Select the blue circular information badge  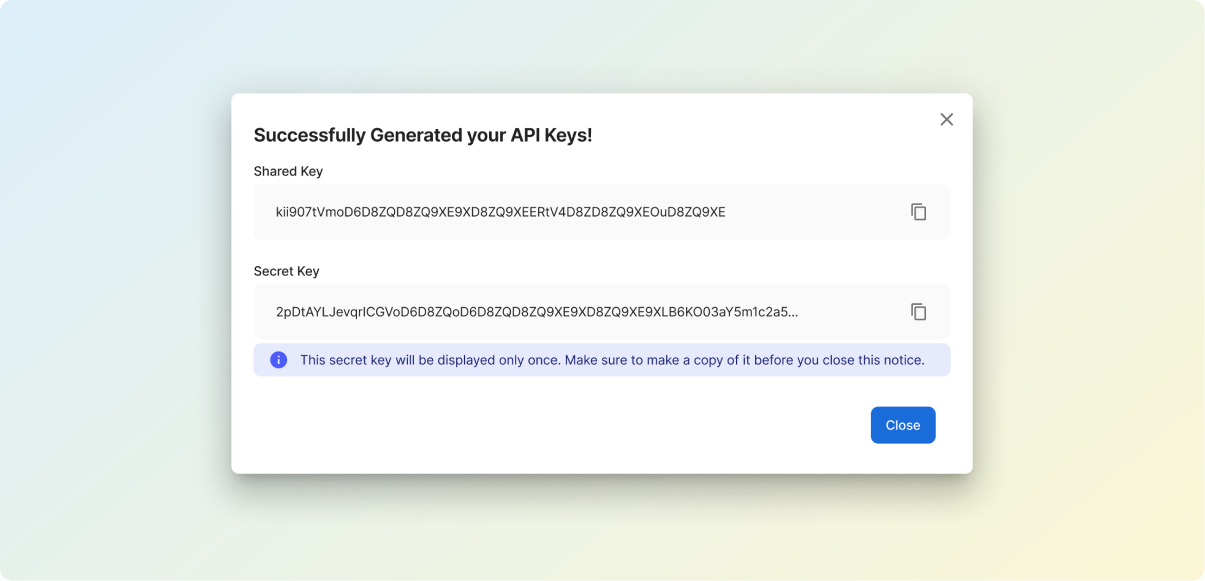[280, 359]
